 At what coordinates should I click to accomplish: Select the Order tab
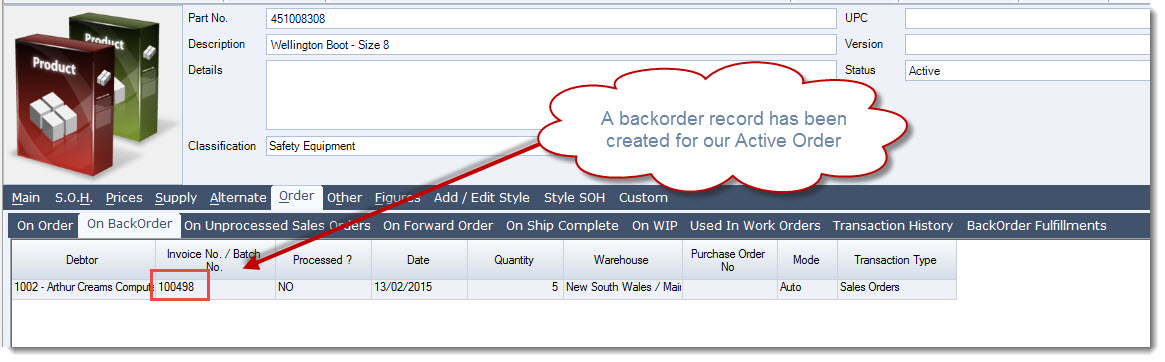tap(296, 197)
